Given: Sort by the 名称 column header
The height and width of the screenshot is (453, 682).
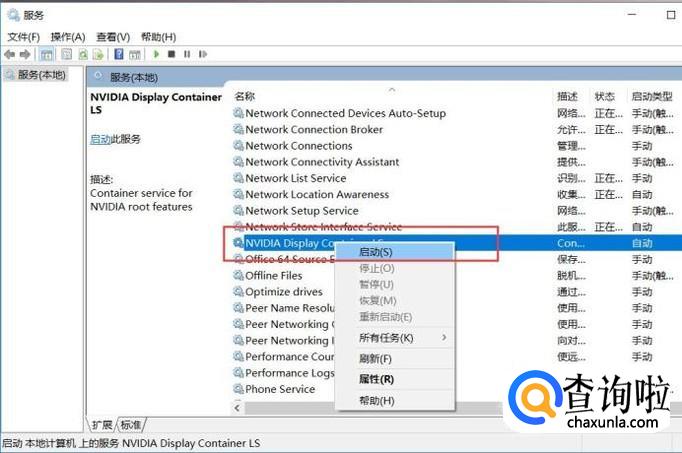Looking at the screenshot, I should [x=244, y=96].
